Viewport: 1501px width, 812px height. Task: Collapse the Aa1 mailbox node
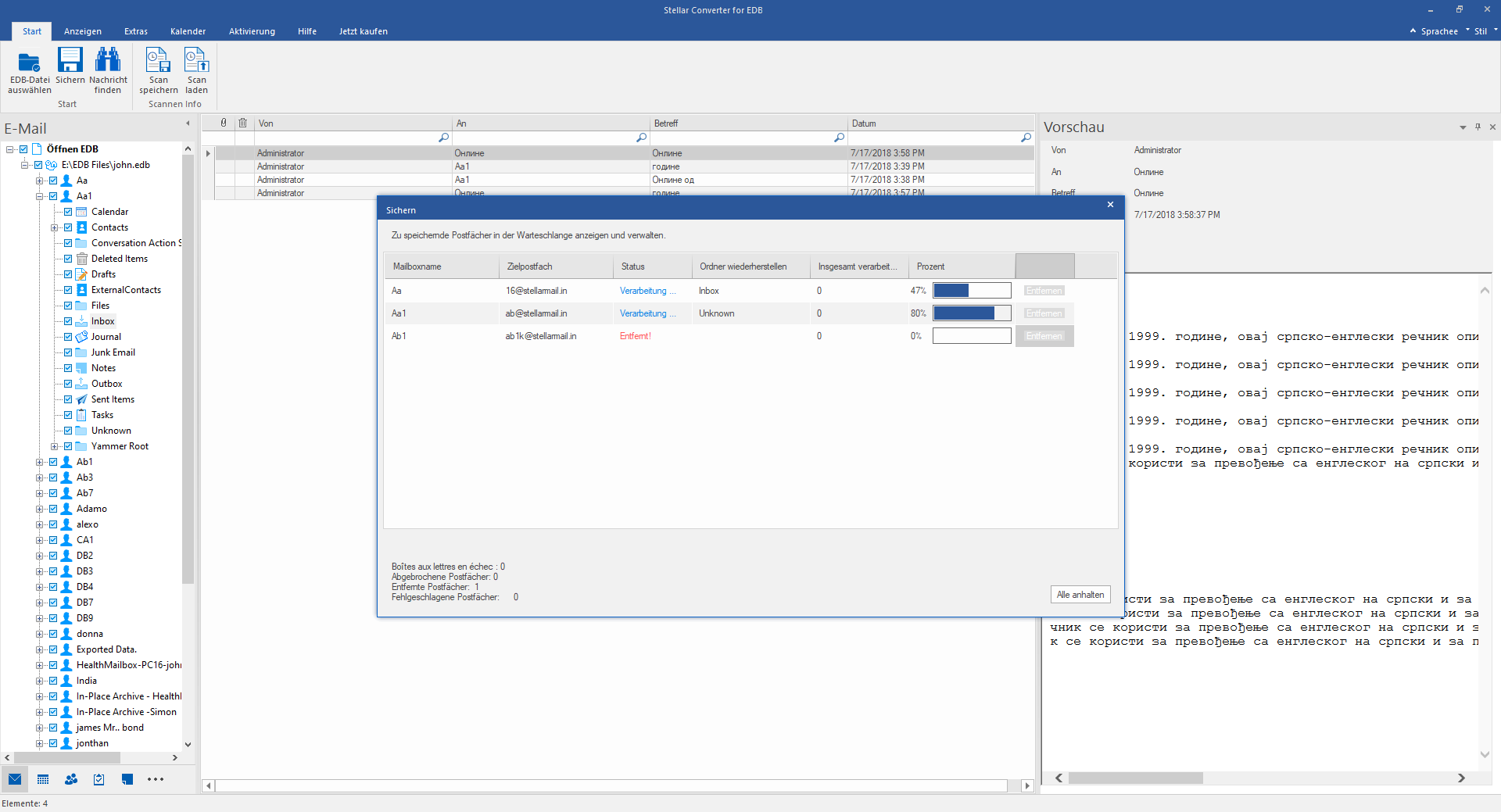click(x=39, y=196)
